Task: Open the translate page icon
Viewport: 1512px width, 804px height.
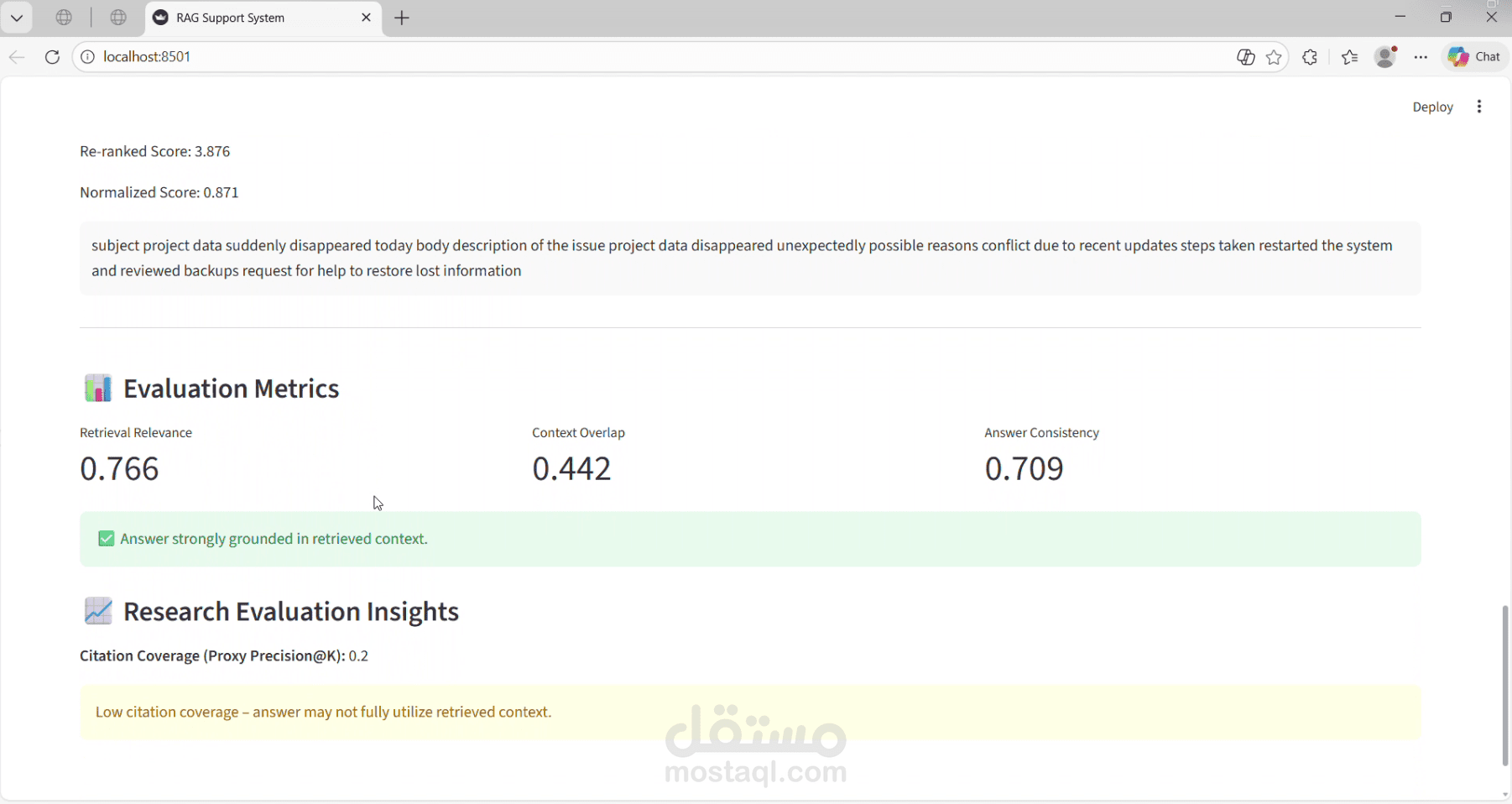Action: tap(1246, 57)
